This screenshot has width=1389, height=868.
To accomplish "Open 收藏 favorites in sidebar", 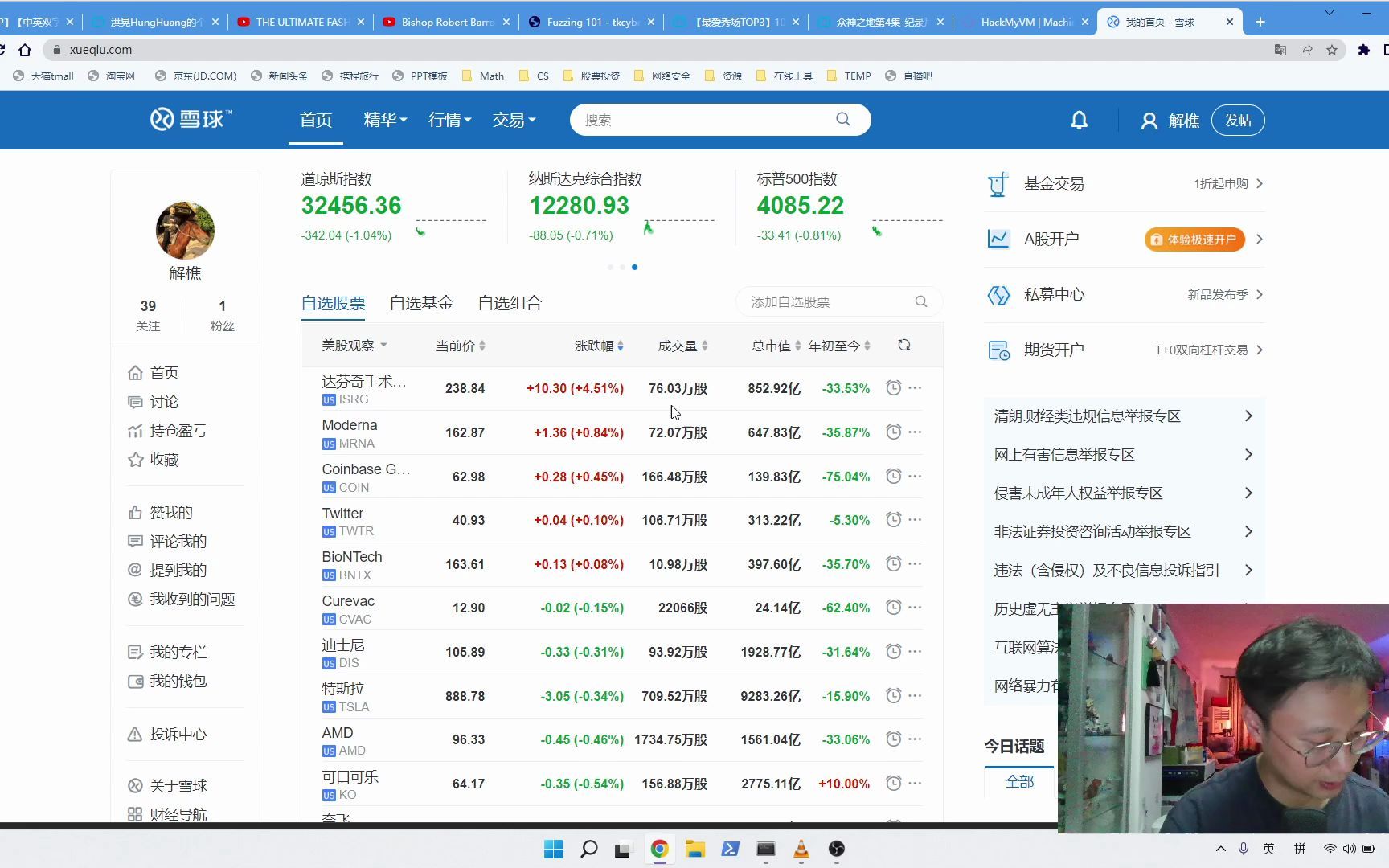I will click(153, 460).
